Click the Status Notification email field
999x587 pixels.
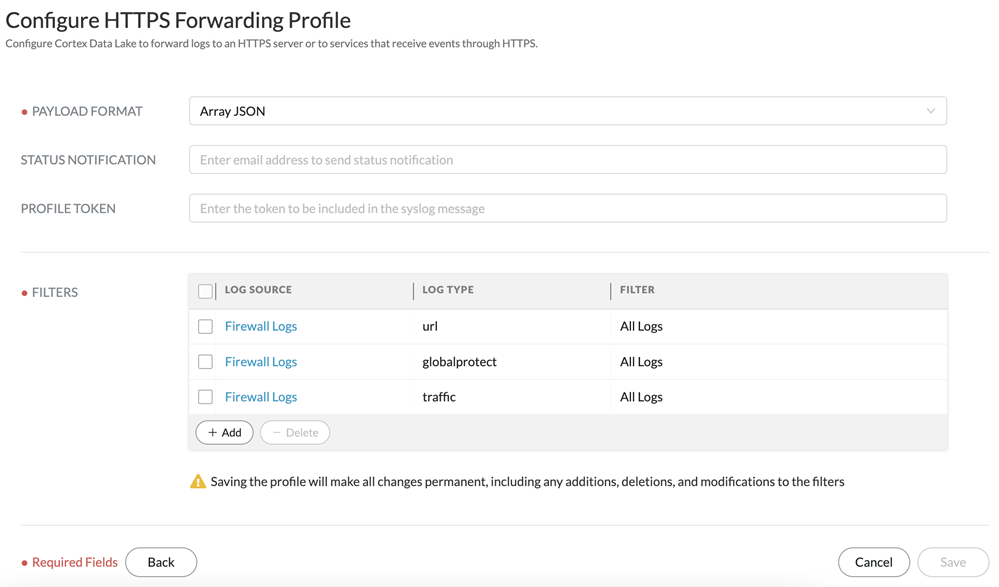(567, 160)
